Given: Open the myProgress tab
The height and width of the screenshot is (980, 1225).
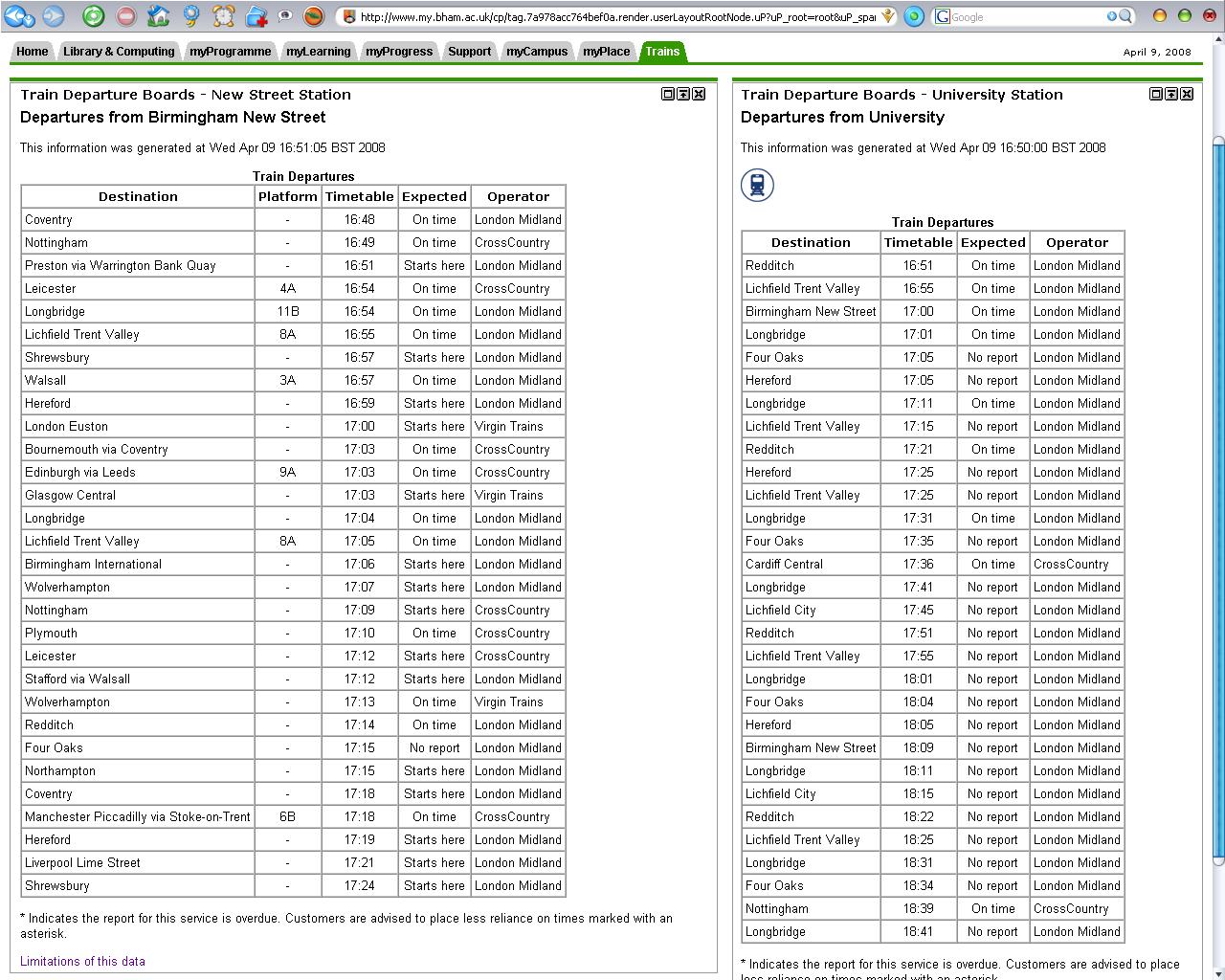Looking at the screenshot, I should pos(399,52).
